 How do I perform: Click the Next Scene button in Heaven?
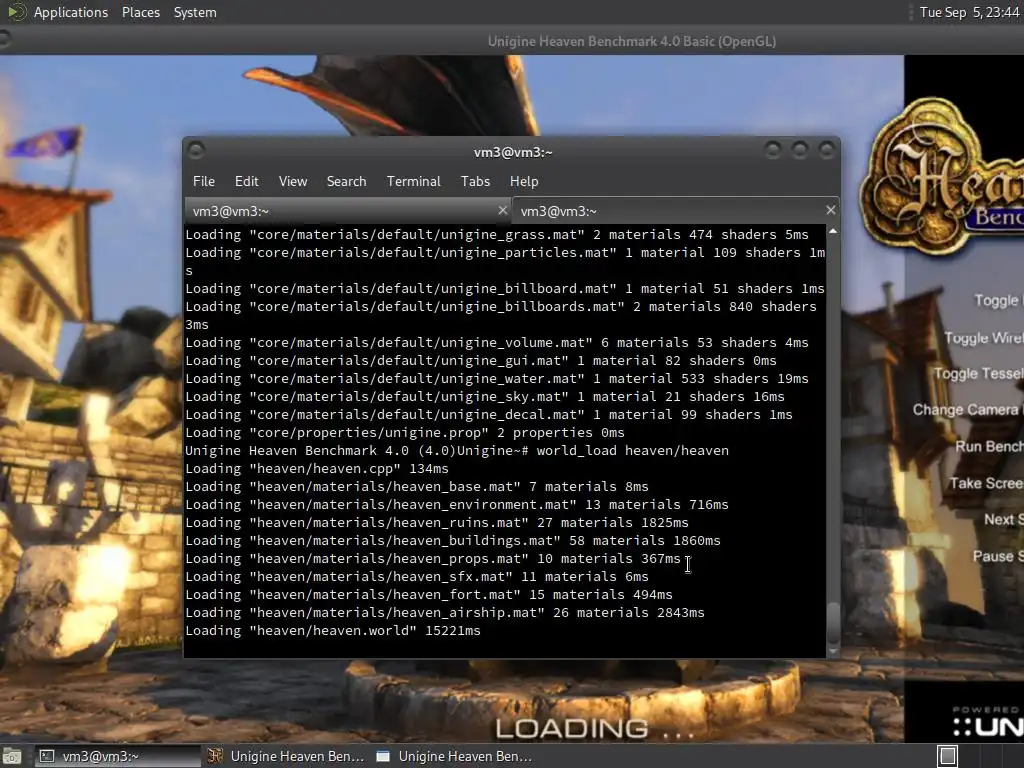click(1004, 520)
